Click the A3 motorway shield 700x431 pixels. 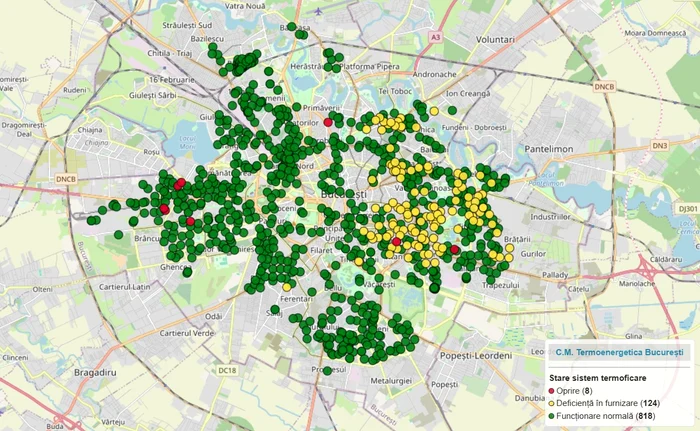[435, 37]
